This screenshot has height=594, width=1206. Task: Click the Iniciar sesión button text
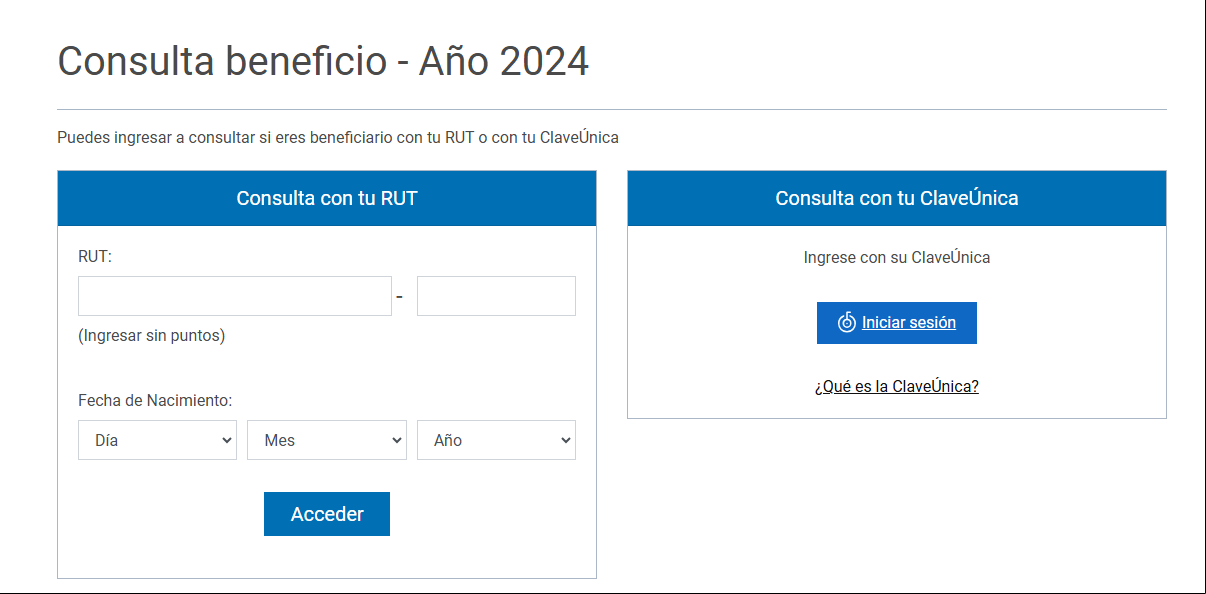coord(909,323)
